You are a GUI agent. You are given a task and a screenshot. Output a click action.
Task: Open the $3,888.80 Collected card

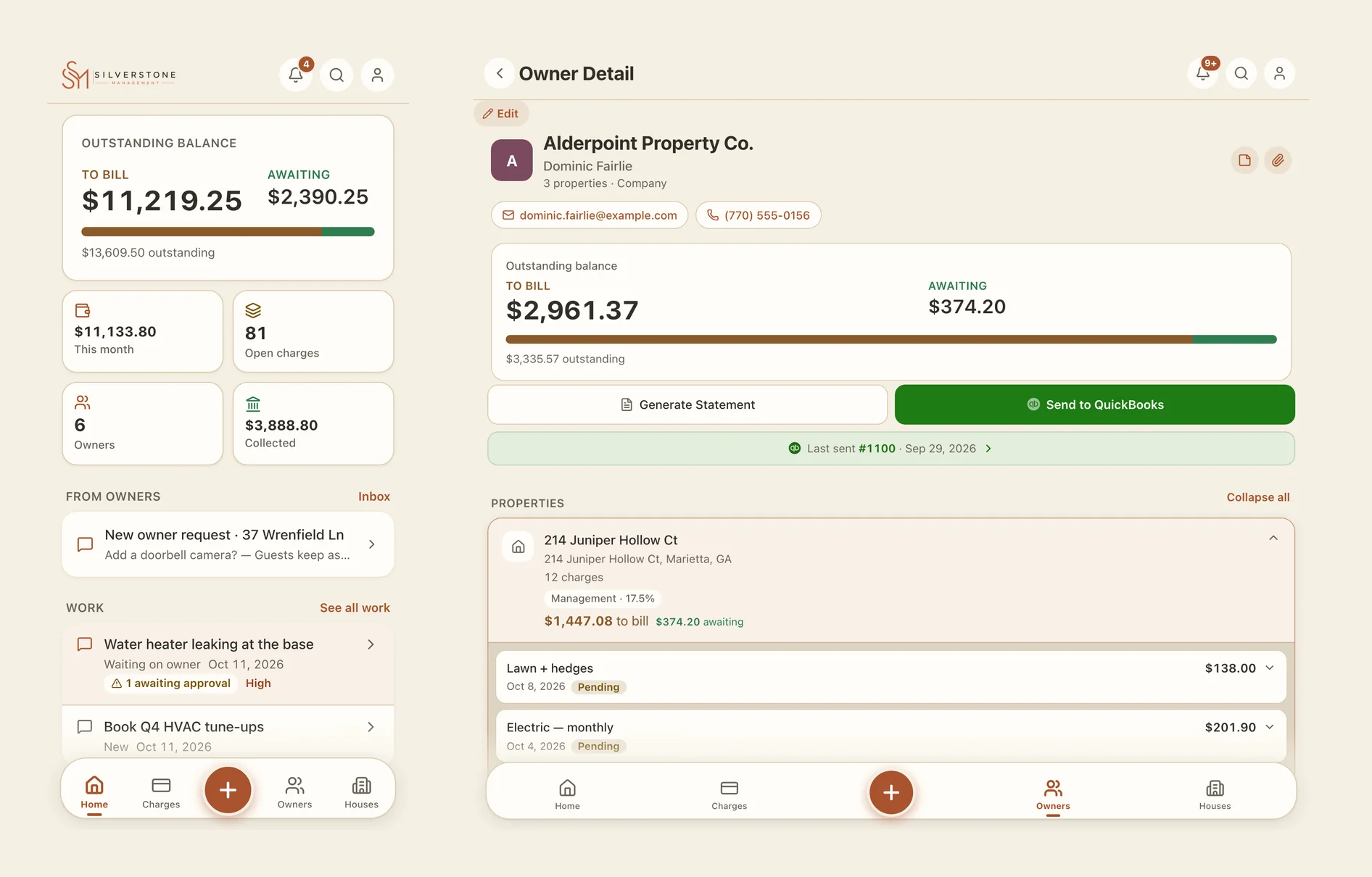[x=313, y=423]
